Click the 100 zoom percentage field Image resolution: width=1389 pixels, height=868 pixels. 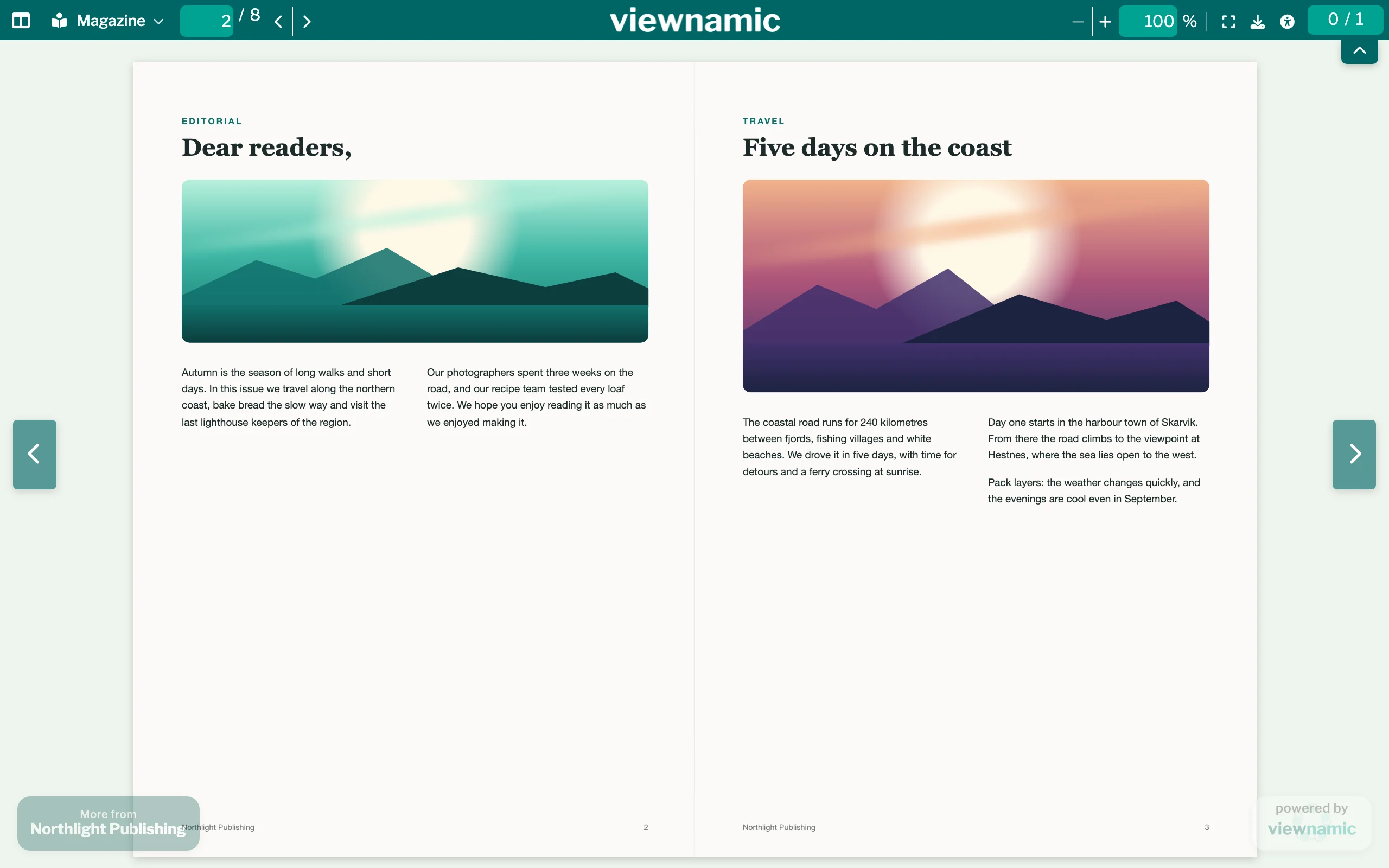[x=1148, y=21]
